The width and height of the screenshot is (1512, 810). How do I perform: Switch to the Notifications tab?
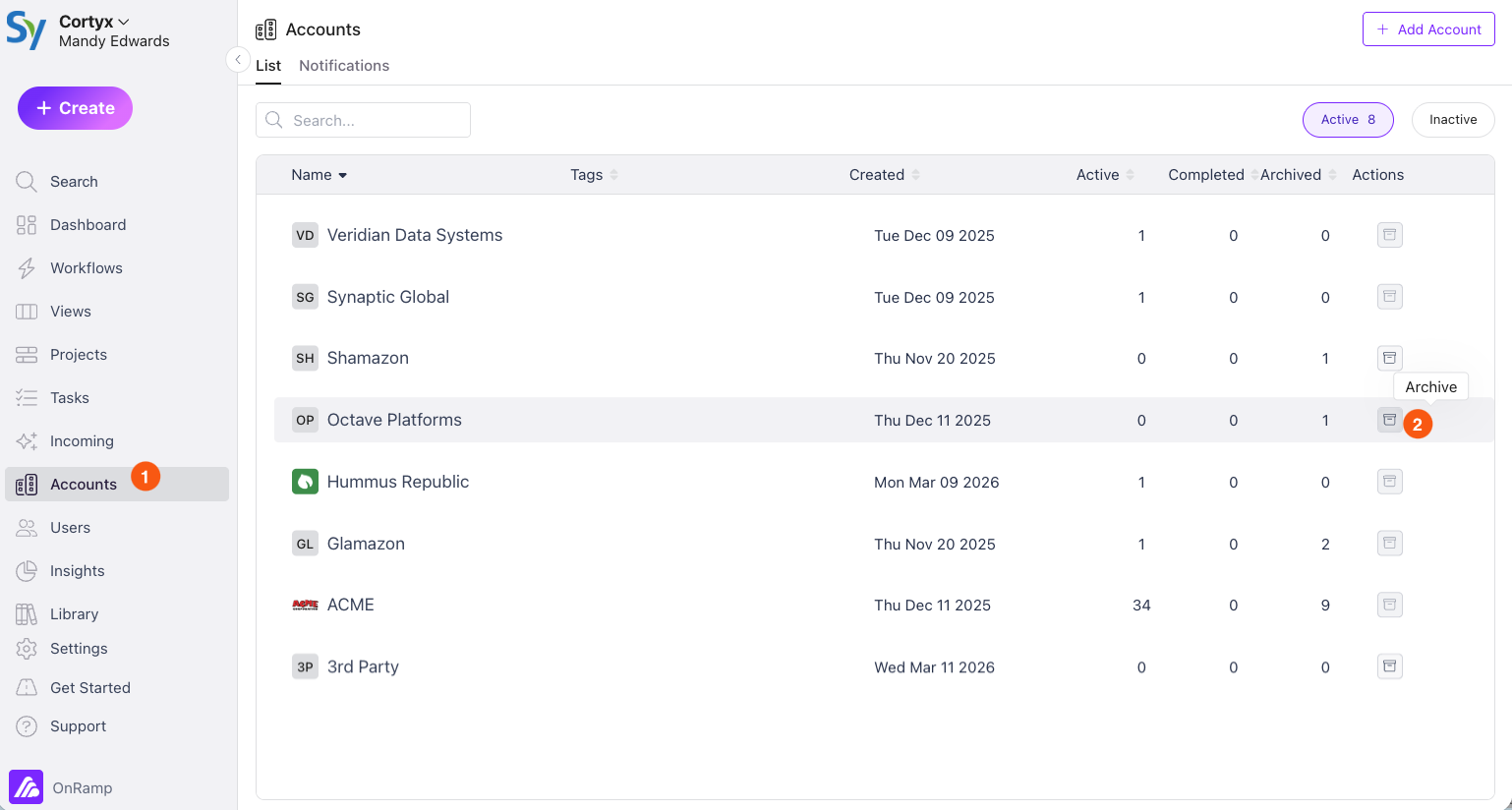coord(344,65)
